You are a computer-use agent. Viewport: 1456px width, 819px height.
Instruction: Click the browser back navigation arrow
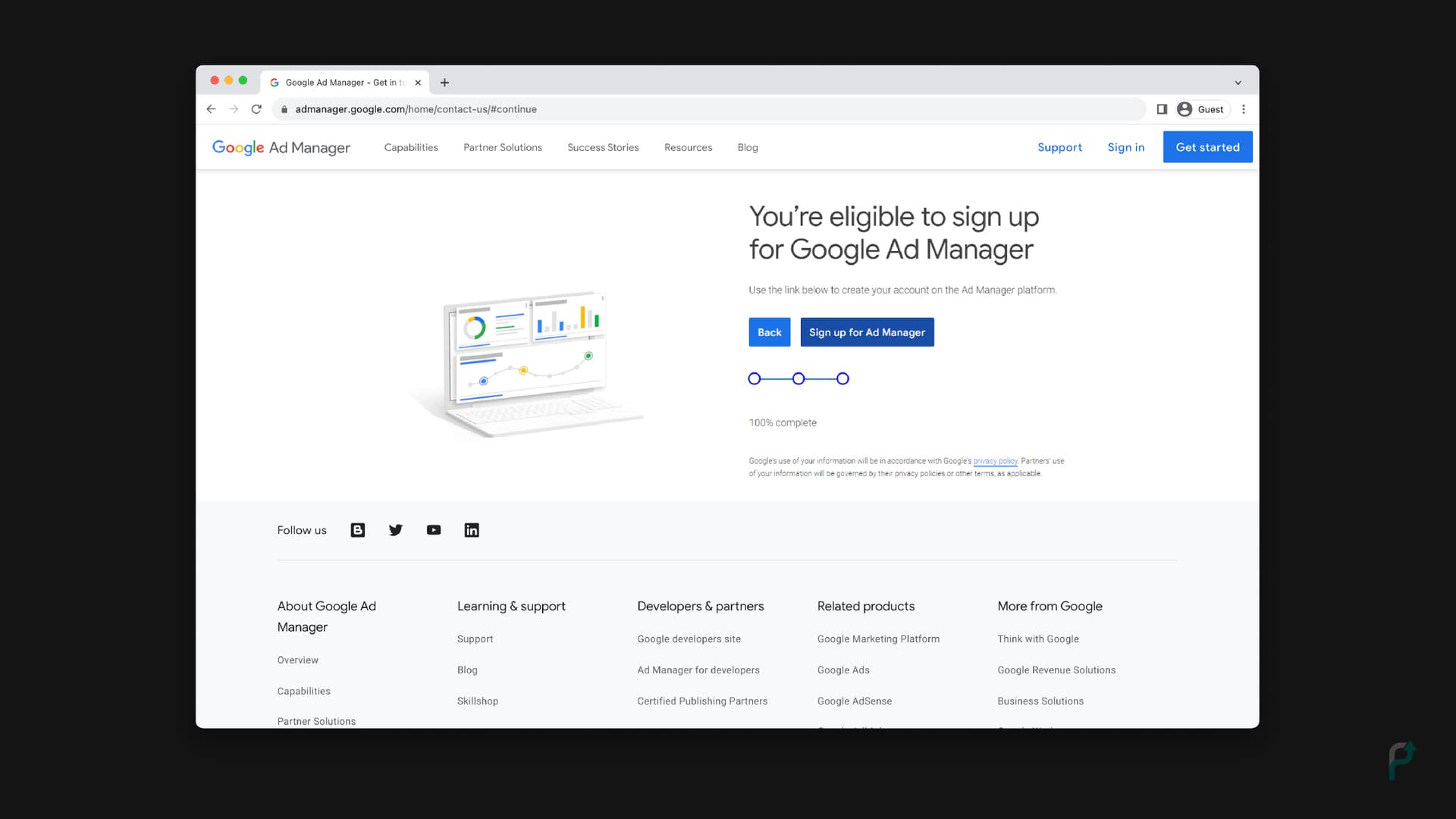point(211,109)
